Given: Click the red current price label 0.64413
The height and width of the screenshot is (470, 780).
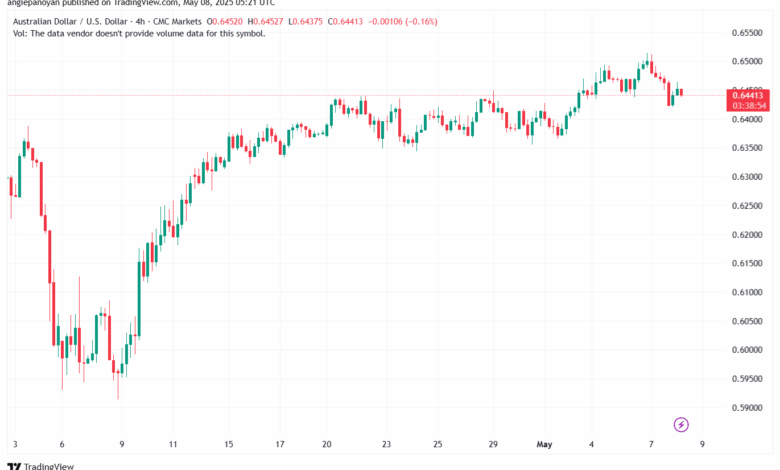Looking at the screenshot, I should [x=748, y=95].
